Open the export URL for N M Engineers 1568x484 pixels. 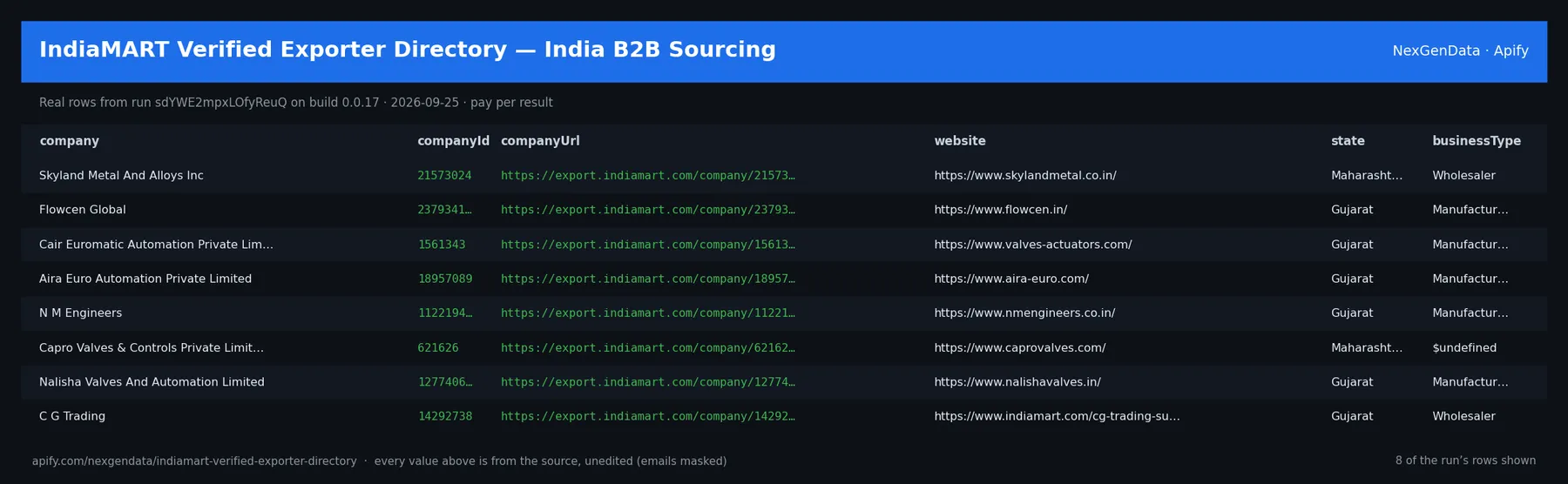(648, 313)
